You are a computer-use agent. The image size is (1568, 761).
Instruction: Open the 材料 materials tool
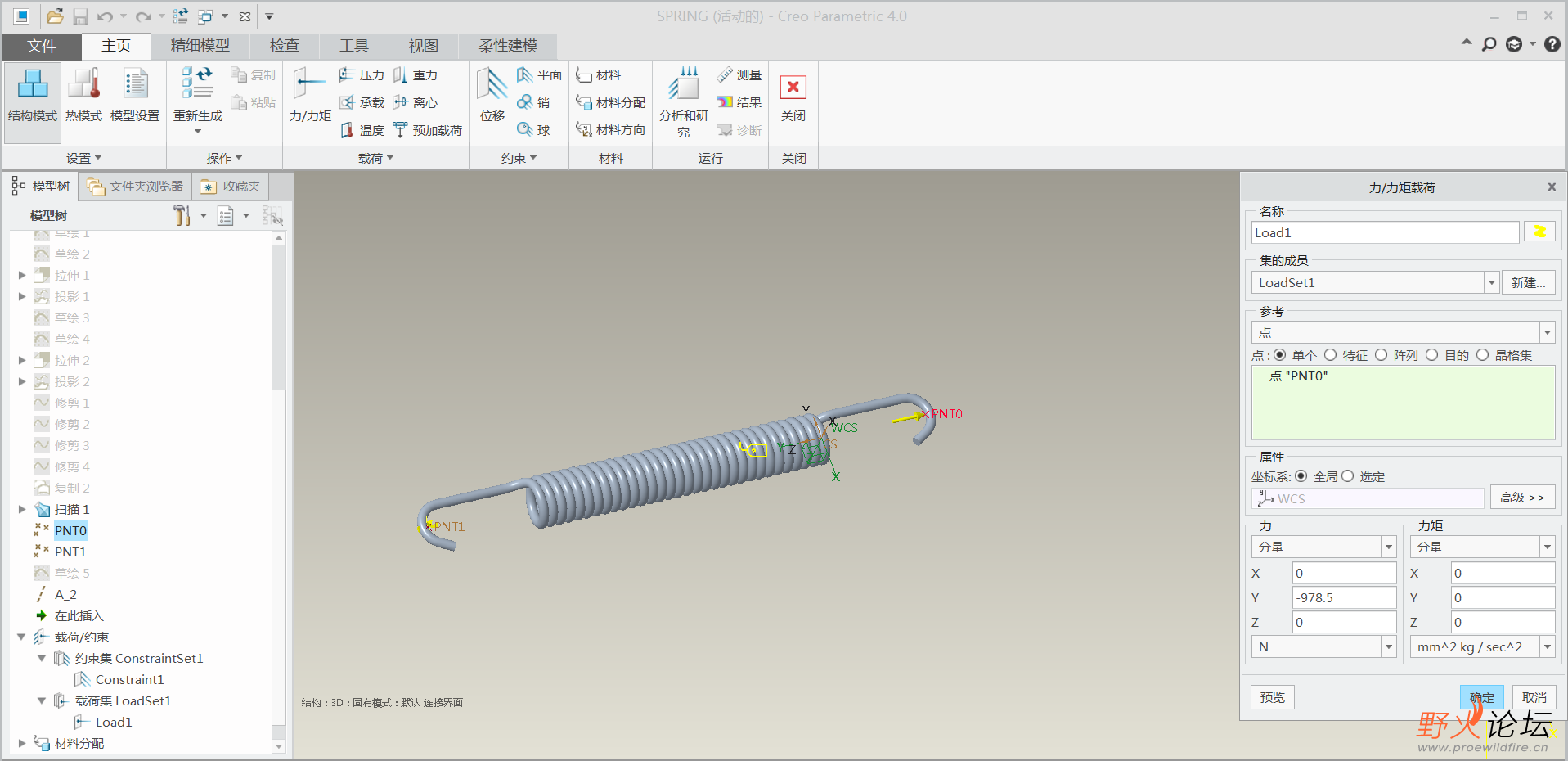[x=598, y=75]
